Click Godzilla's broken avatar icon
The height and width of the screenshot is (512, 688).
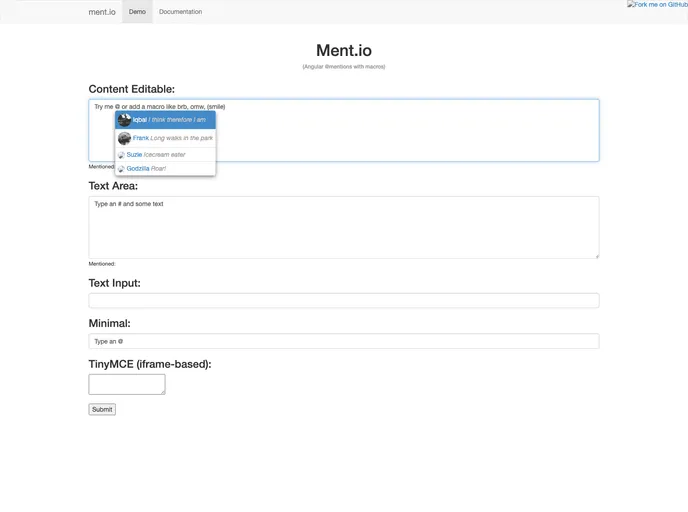click(122, 169)
